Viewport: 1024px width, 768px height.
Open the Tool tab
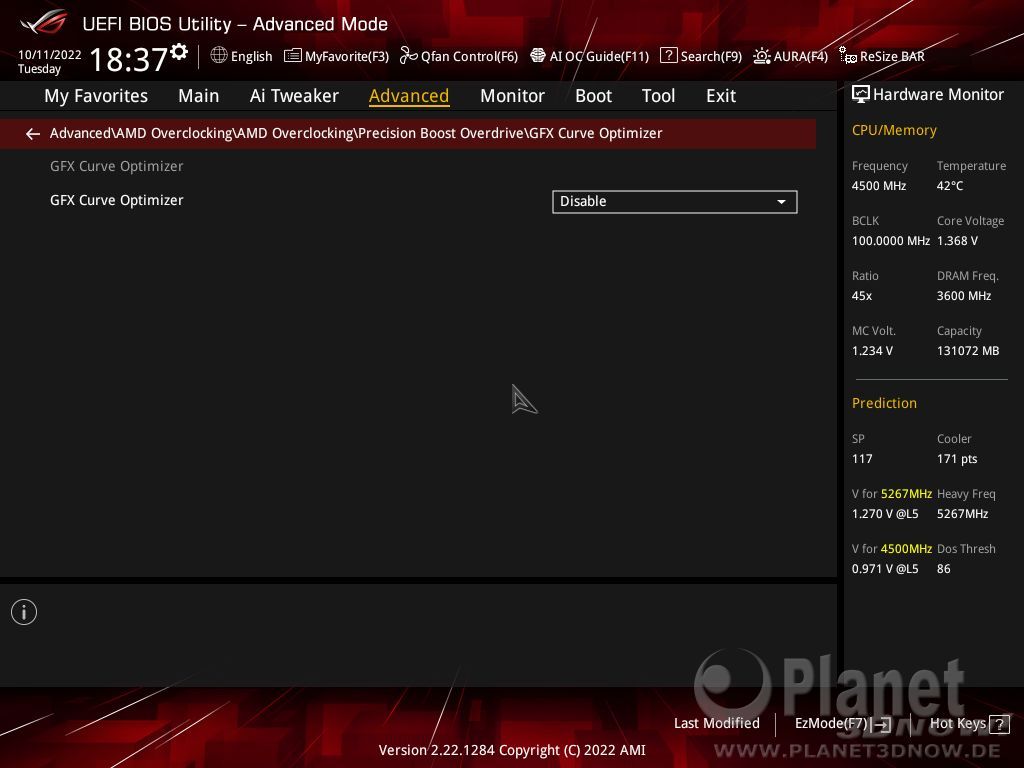tap(658, 96)
